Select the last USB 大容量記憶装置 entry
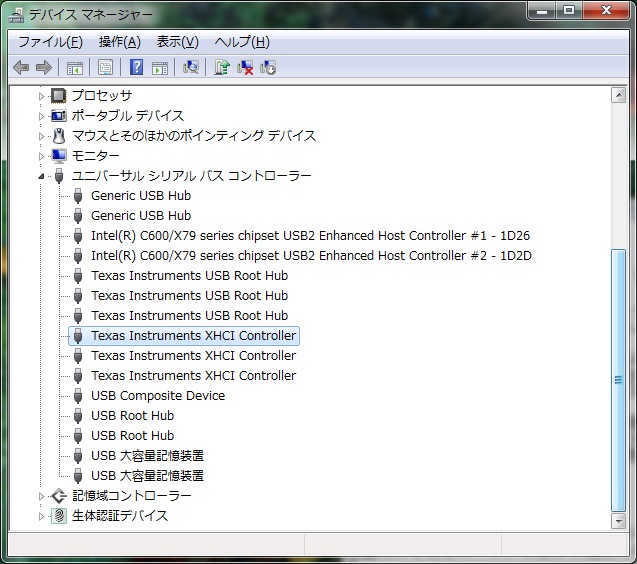This screenshot has height=564, width=637. [147, 476]
